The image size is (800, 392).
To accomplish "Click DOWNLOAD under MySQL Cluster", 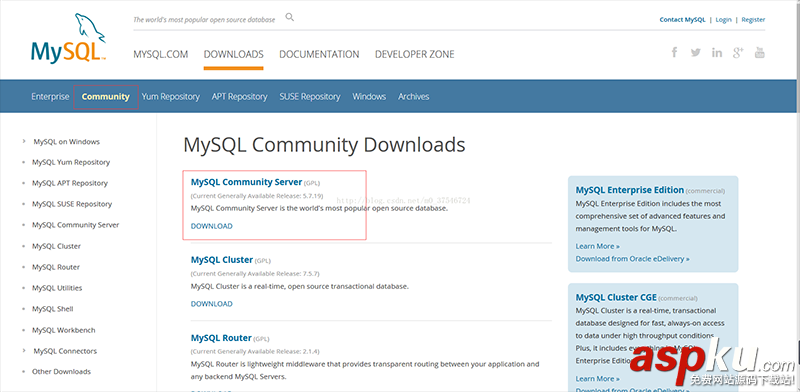I will [212, 304].
